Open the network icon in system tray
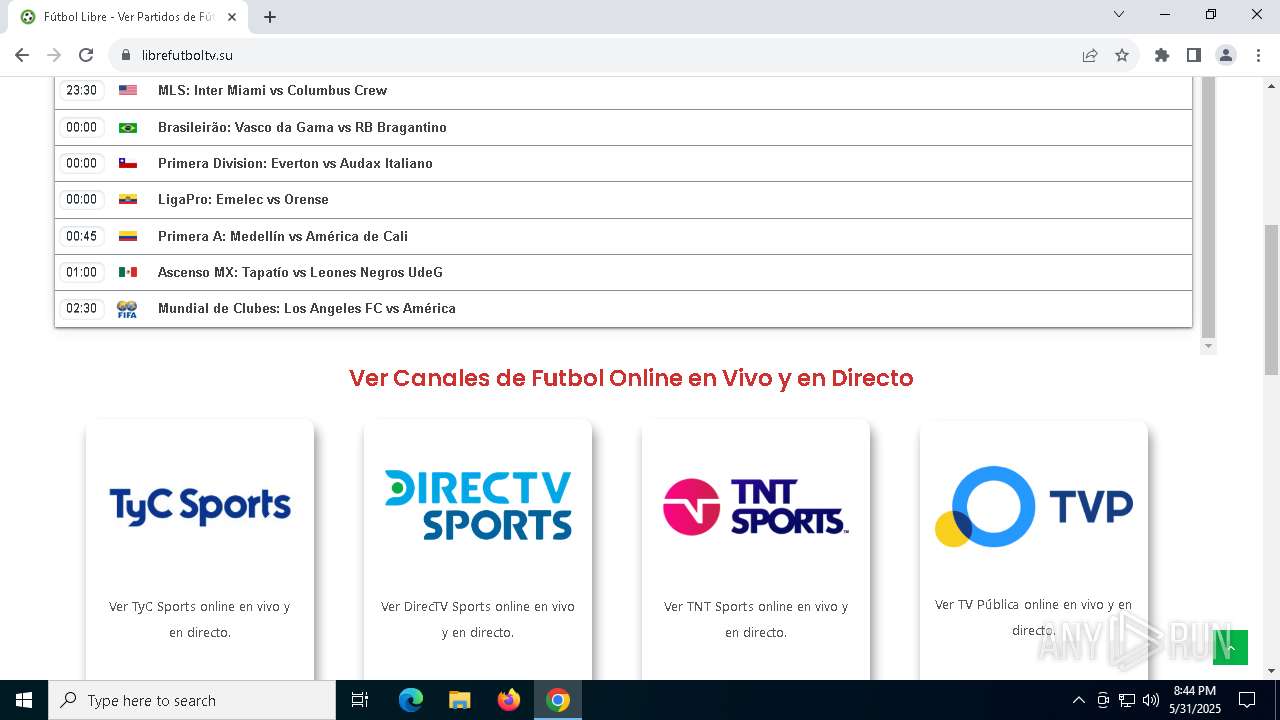Image resolution: width=1280 pixels, height=720 pixels. click(1127, 700)
